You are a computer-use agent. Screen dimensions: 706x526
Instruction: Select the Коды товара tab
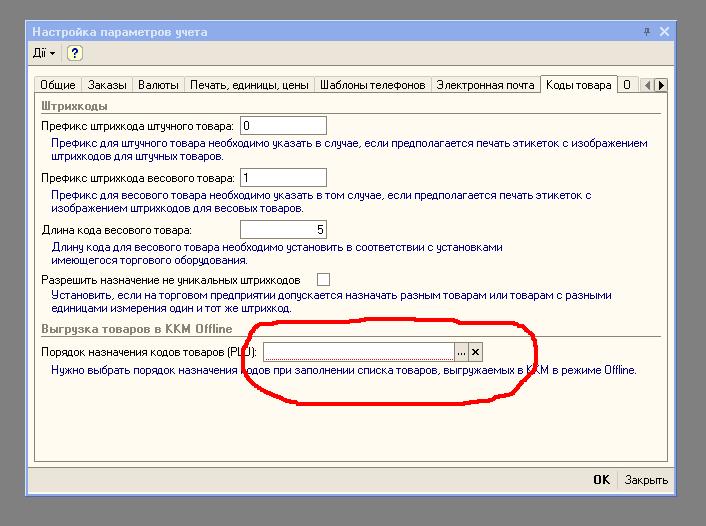click(x=578, y=86)
